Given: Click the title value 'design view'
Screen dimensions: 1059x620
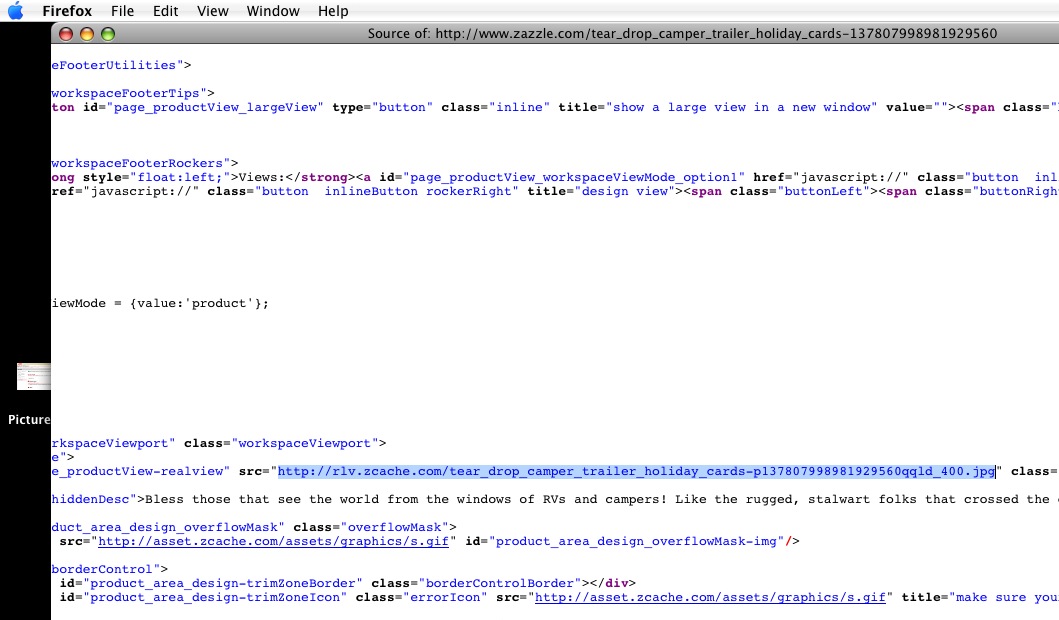Looking at the screenshot, I should coord(625,192).
